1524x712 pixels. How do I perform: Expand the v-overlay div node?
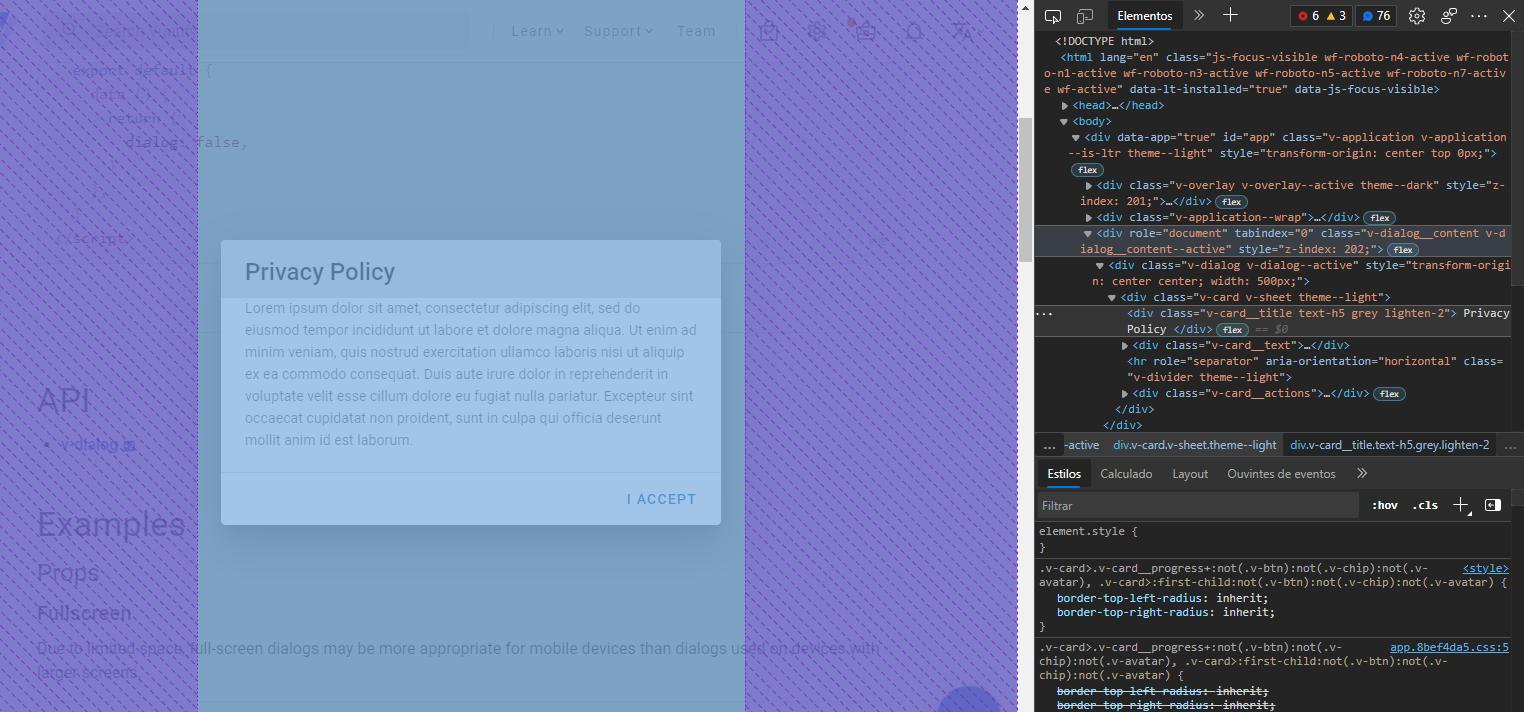coord(1089,186)
